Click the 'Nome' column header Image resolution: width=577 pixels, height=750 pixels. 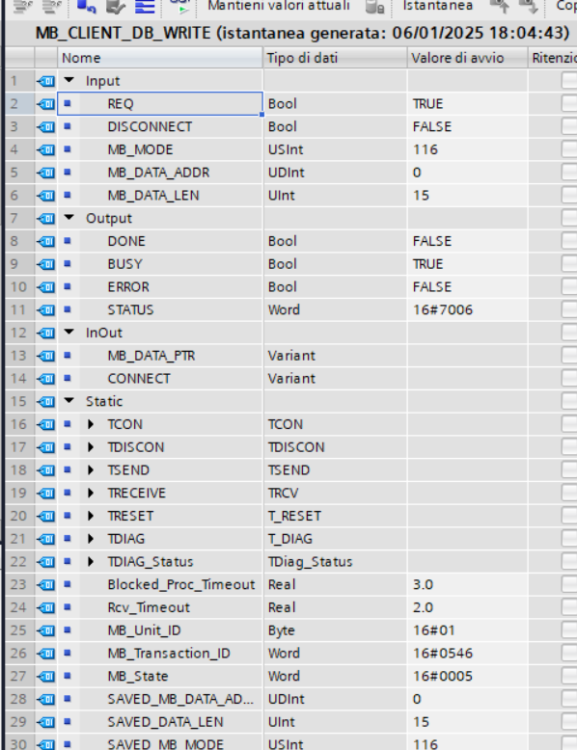point(160,58)
